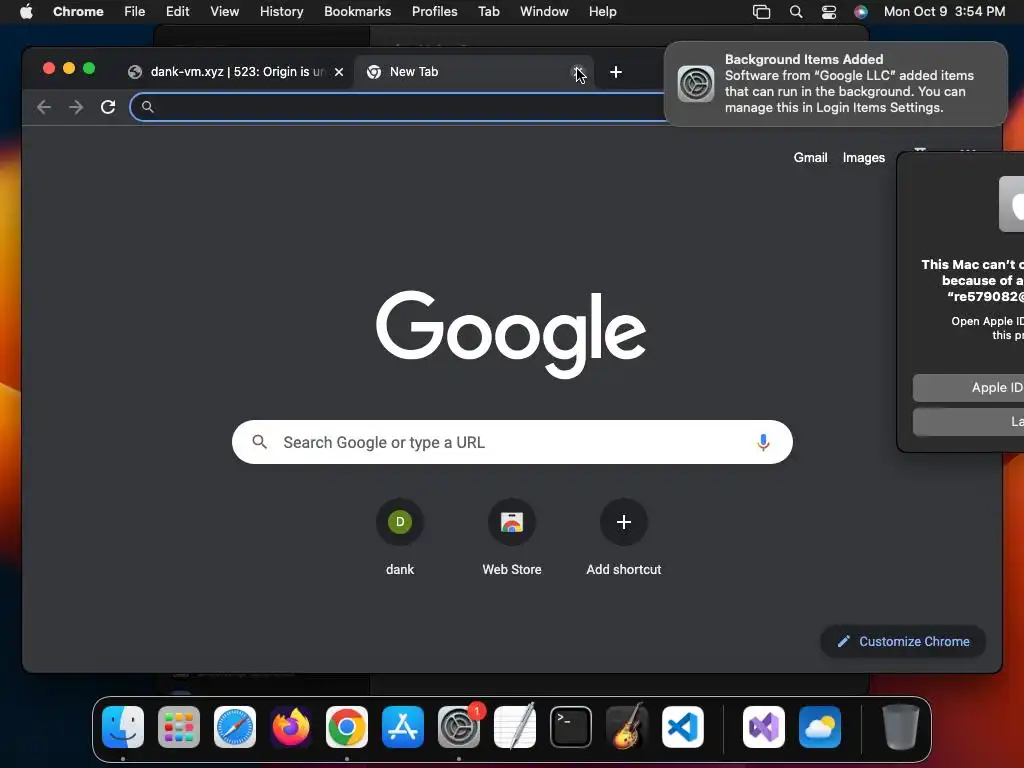Focus the Search Google or type a URL box
Viewport: 1024px width, 768px height.
point(512,442)
